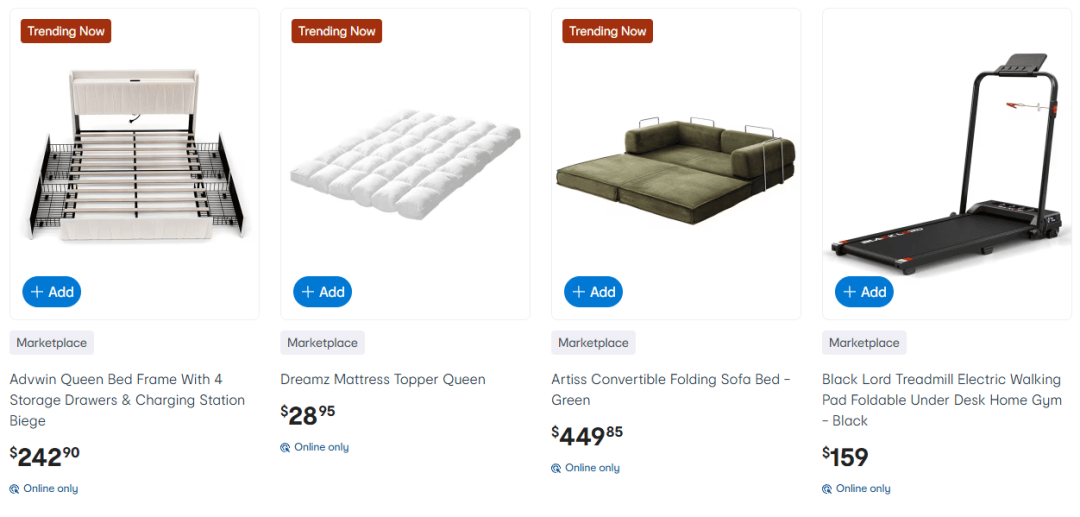Open Artiss Convertible Folding Sofa Bed link
The width and height of the screenshot is (1080, 517).
tap(671, 390)
